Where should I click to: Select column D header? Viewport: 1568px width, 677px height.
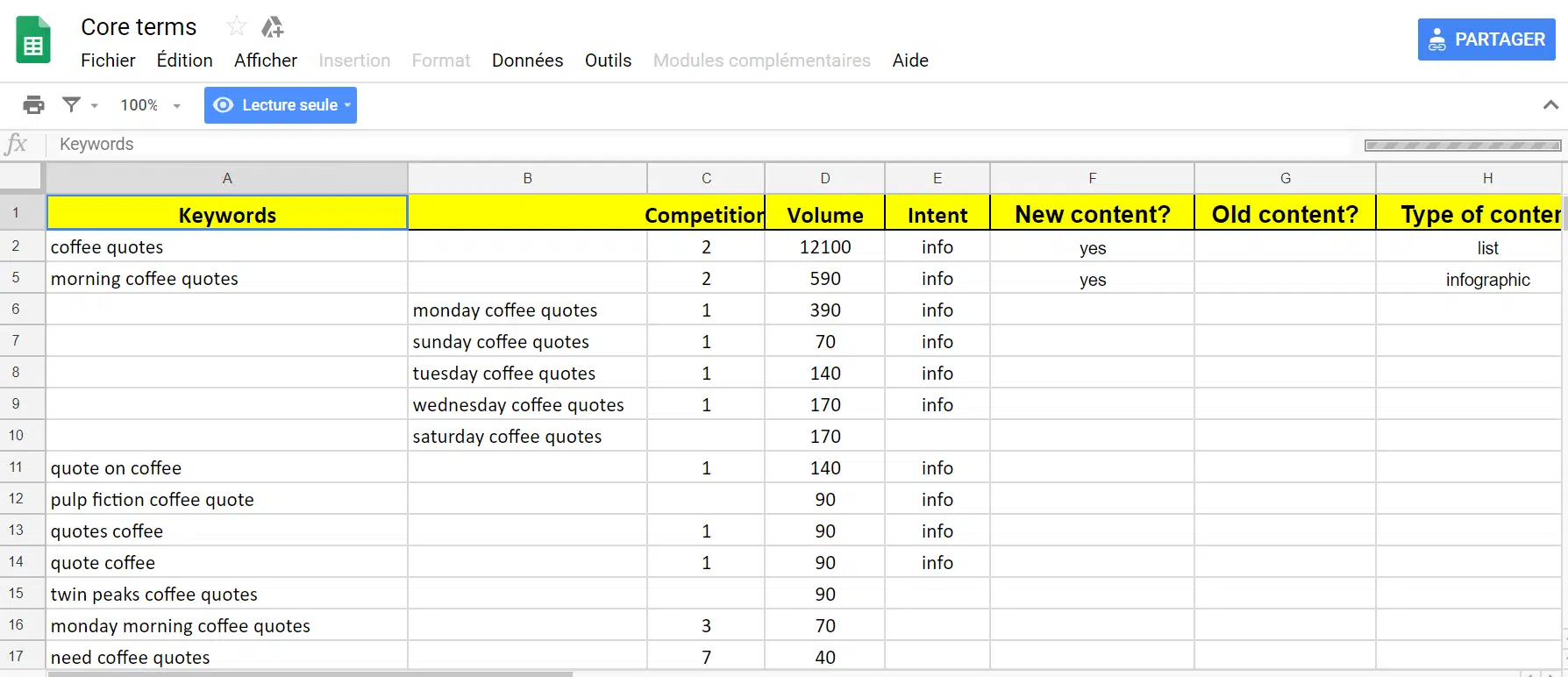824,178
